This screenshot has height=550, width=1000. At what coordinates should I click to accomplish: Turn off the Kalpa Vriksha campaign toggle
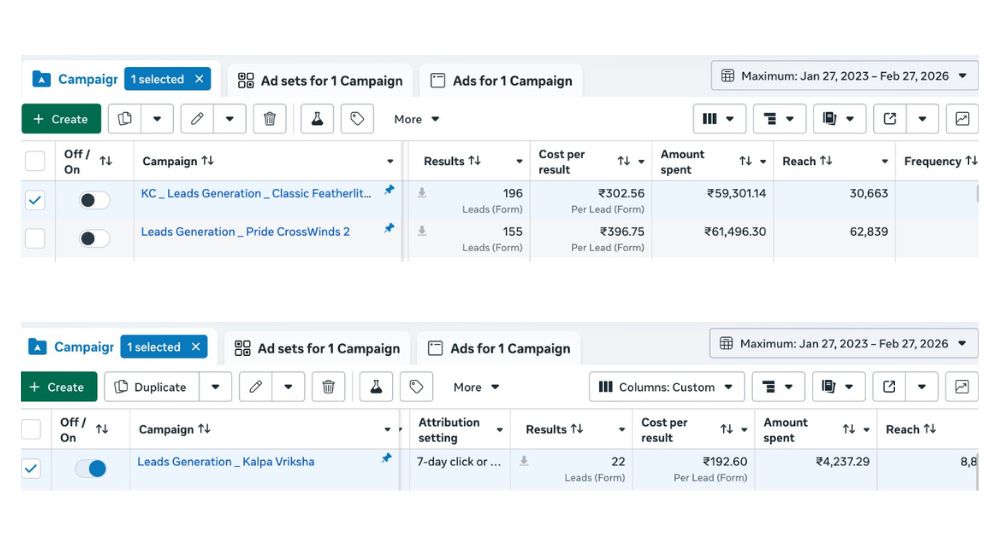point(91,468)
